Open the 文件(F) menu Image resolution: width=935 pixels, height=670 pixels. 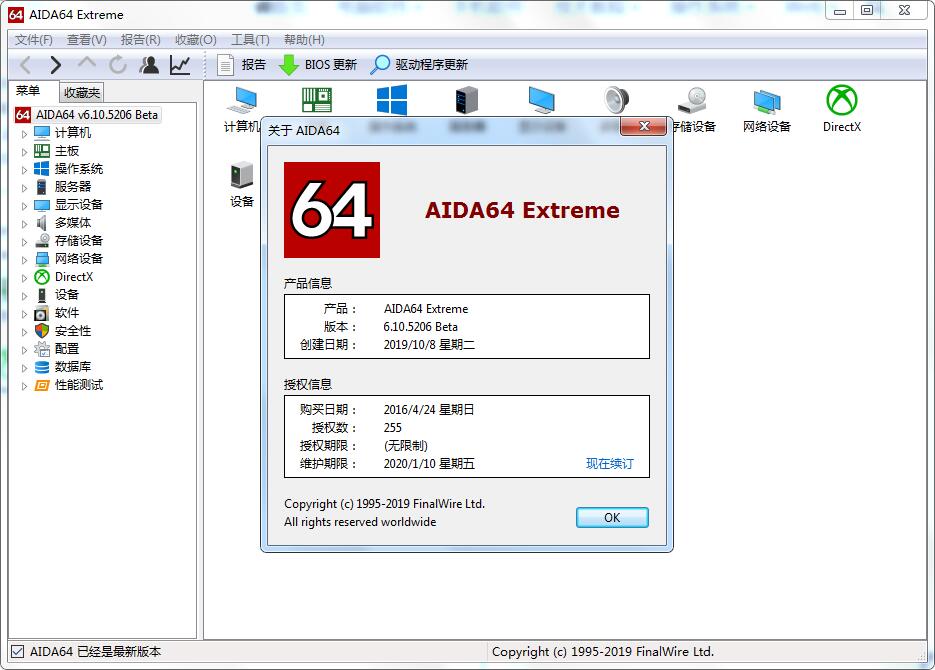click(x=33, y=40)
